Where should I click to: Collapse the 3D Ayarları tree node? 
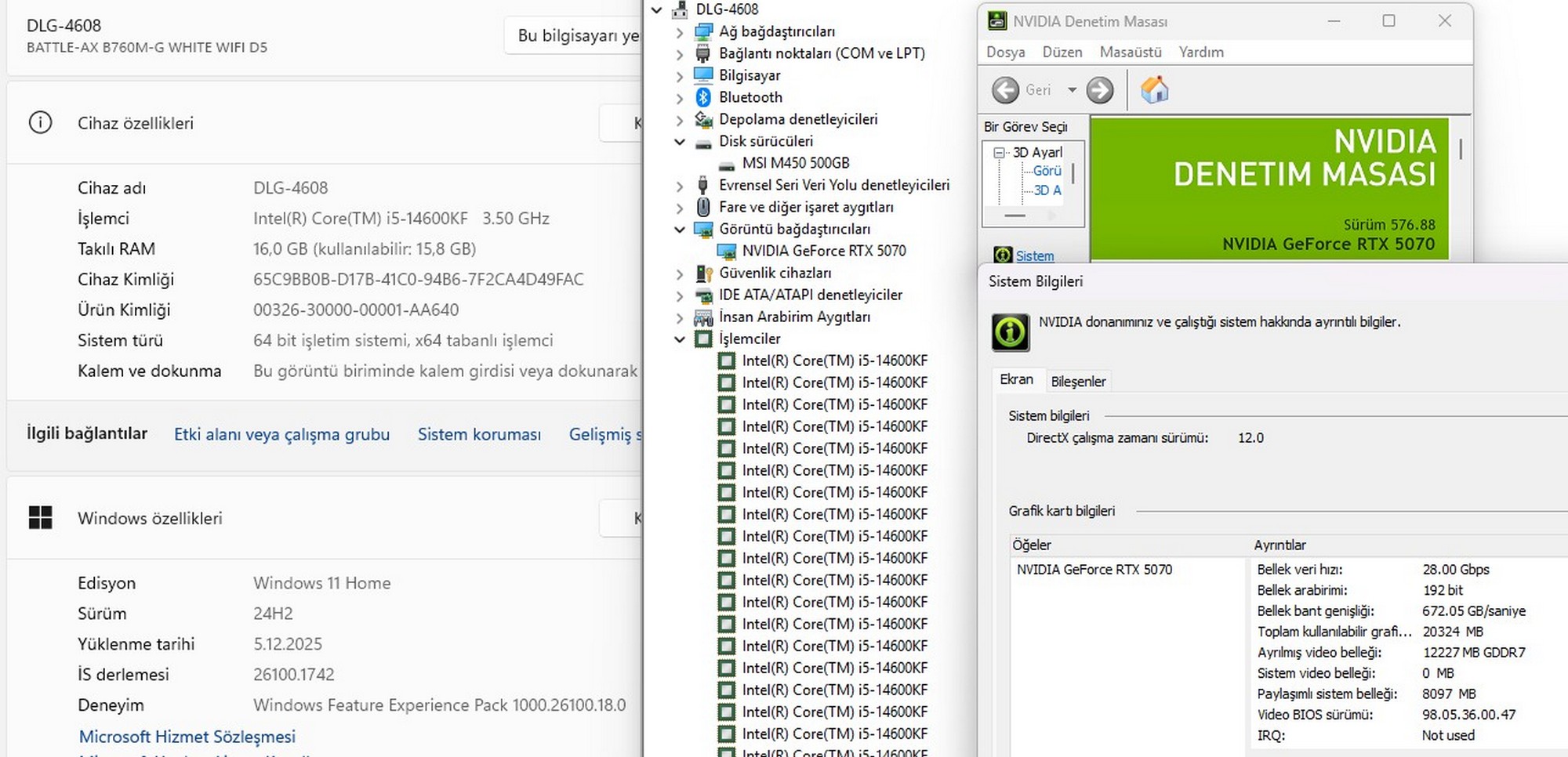coord(999,153)
